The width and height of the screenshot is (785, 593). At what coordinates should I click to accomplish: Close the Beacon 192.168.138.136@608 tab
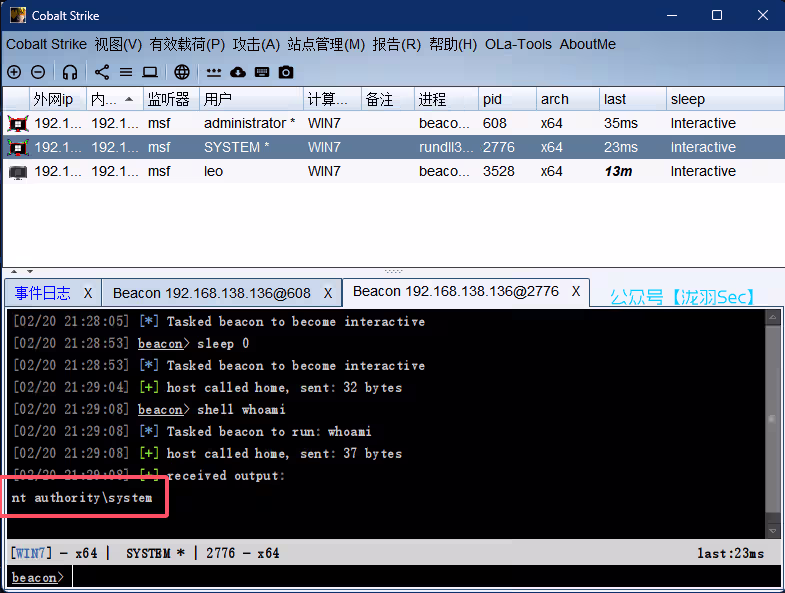[327, 293]
